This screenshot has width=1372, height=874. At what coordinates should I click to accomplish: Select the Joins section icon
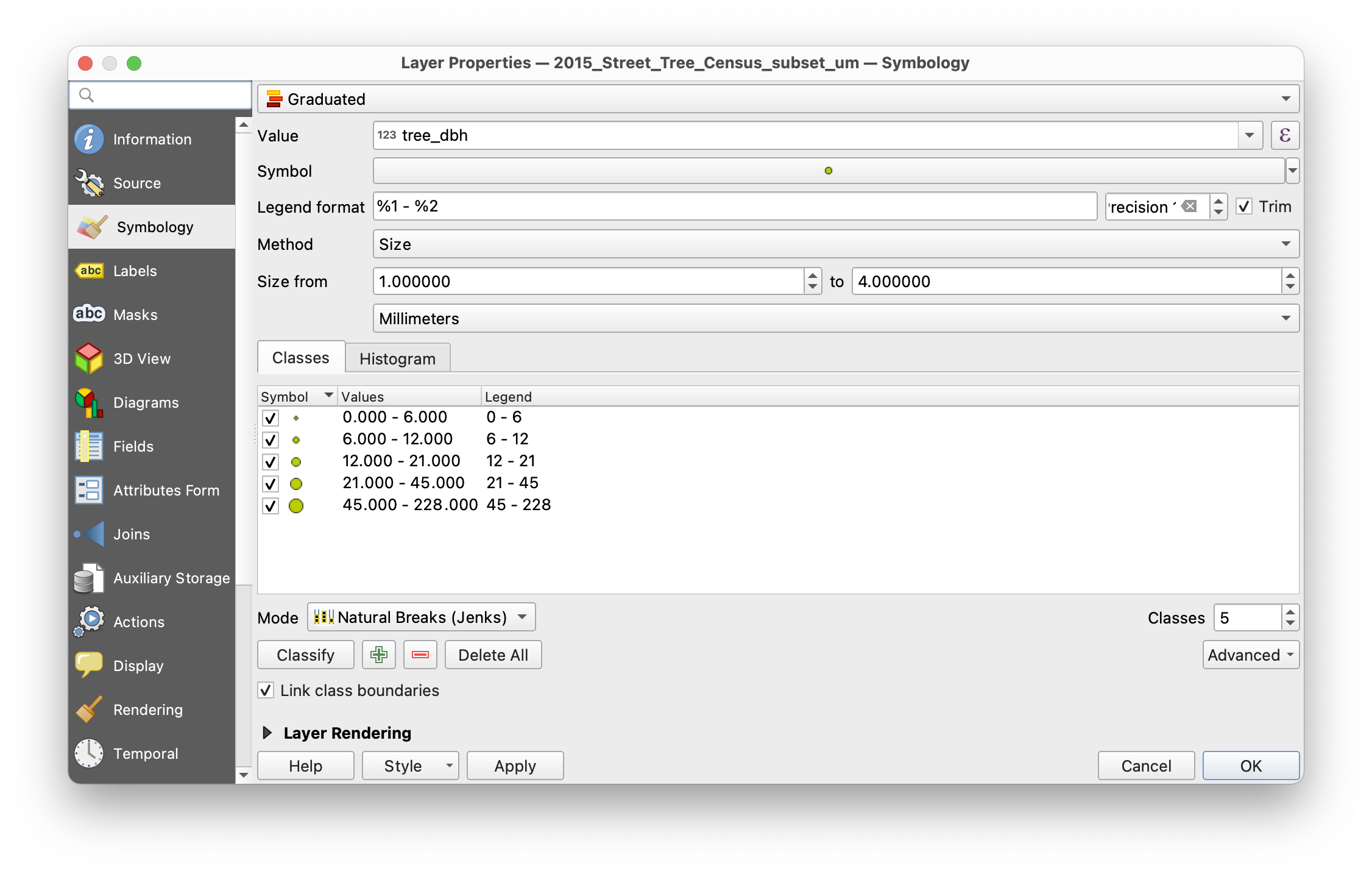coord(90,535)
